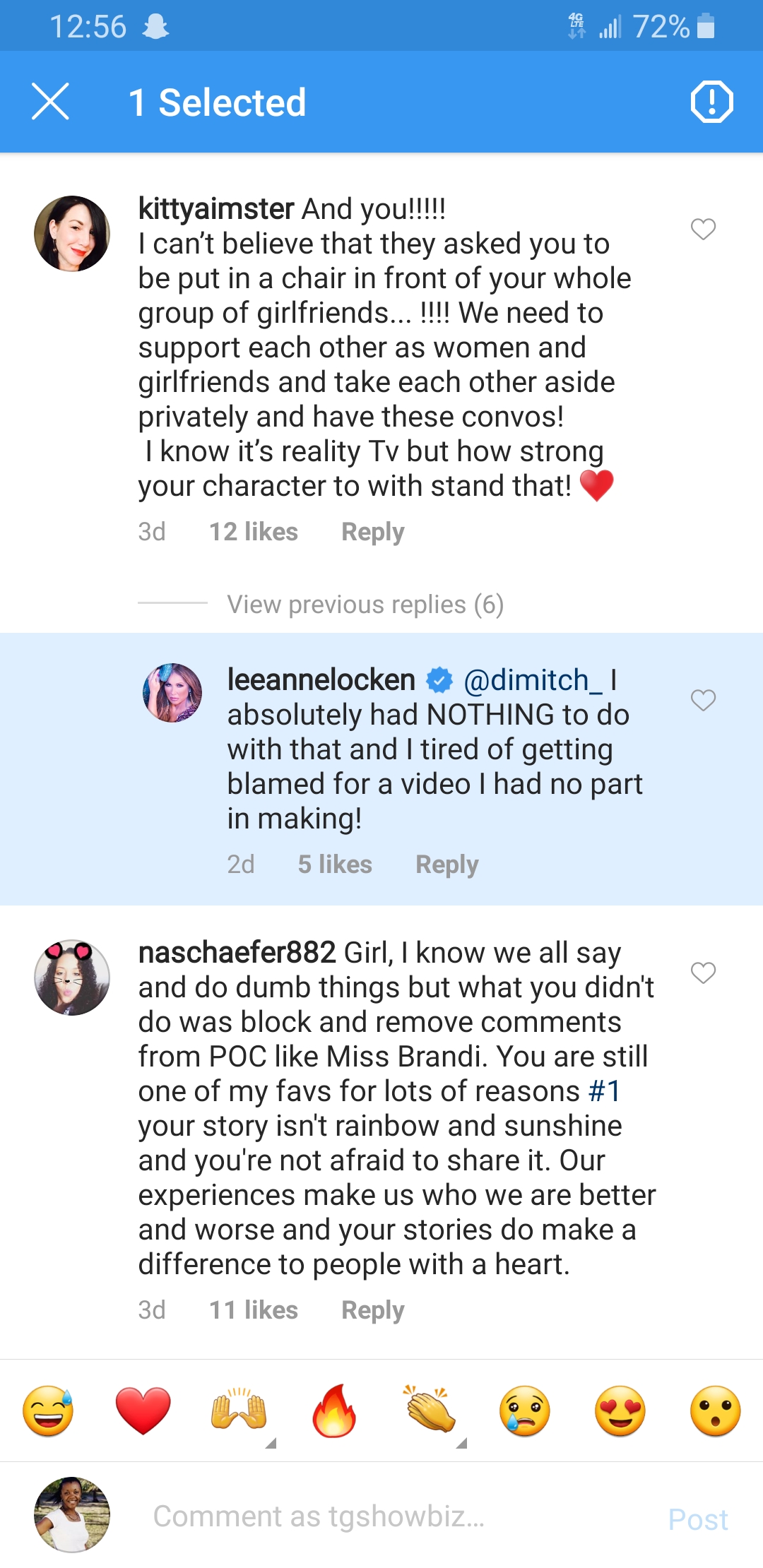Image resolution: width=763 pixels, height=1568 pixels.
Task: Insert the surprised face emoji
Action: [x=716, y=1410]
